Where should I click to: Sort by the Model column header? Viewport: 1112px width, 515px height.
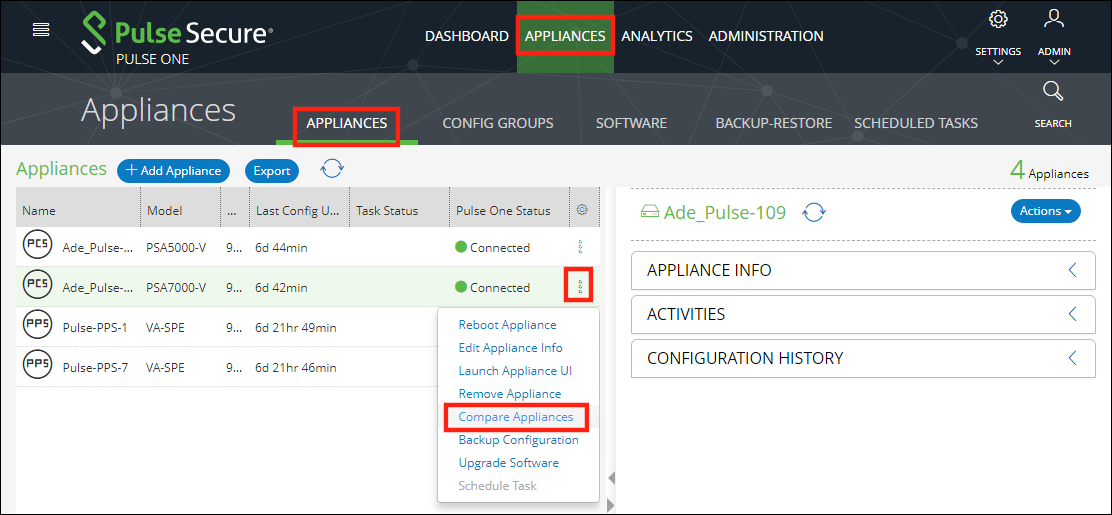pyautogui.click(x=180, y=210)
